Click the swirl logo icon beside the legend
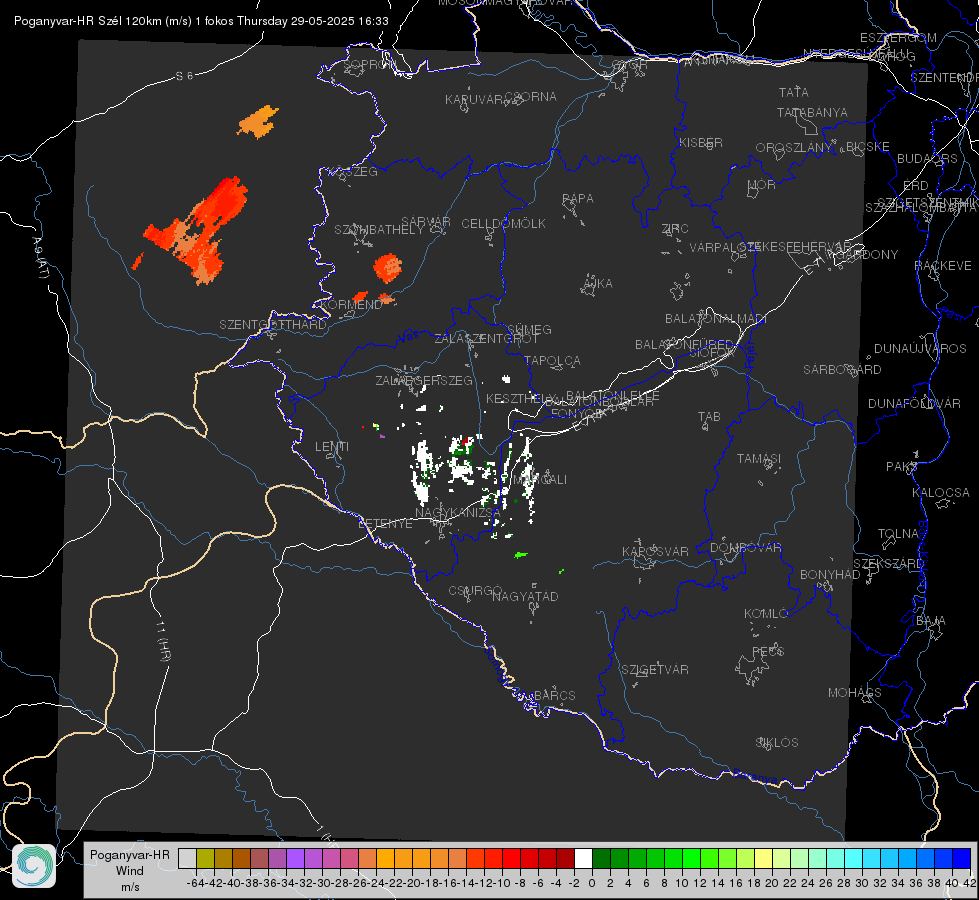Viewport: 979px width, 900px height. click(34, 866)
